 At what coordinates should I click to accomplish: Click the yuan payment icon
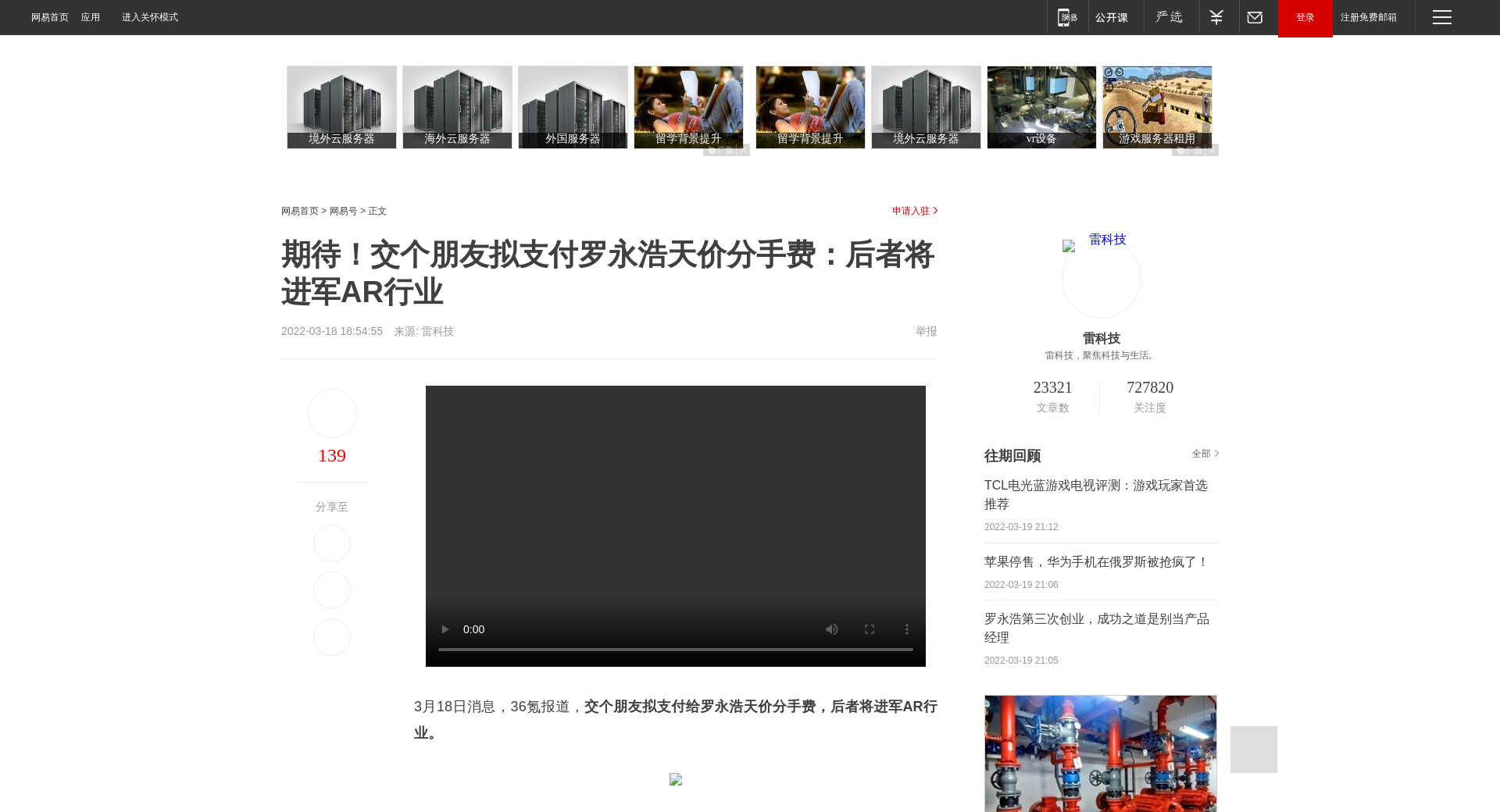[x=1216, y=17]
